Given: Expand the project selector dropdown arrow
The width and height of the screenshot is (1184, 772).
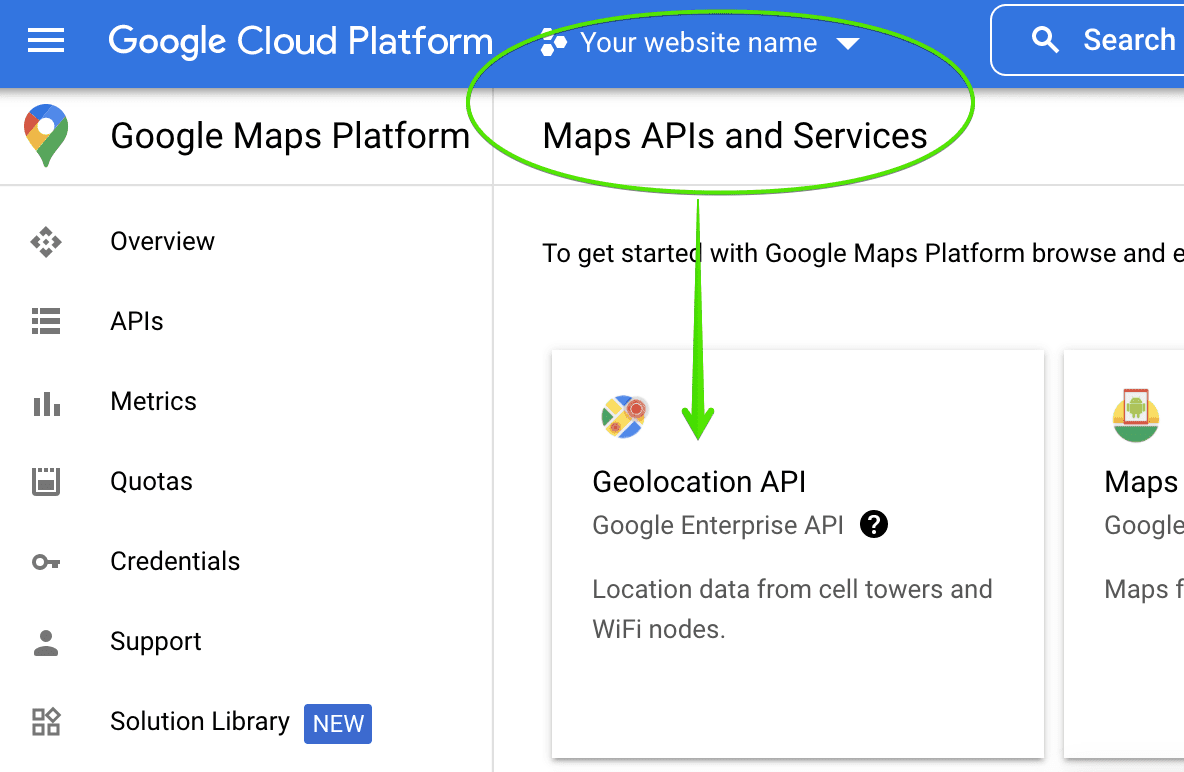Looking at the screenshot, I should click(848, 43).
